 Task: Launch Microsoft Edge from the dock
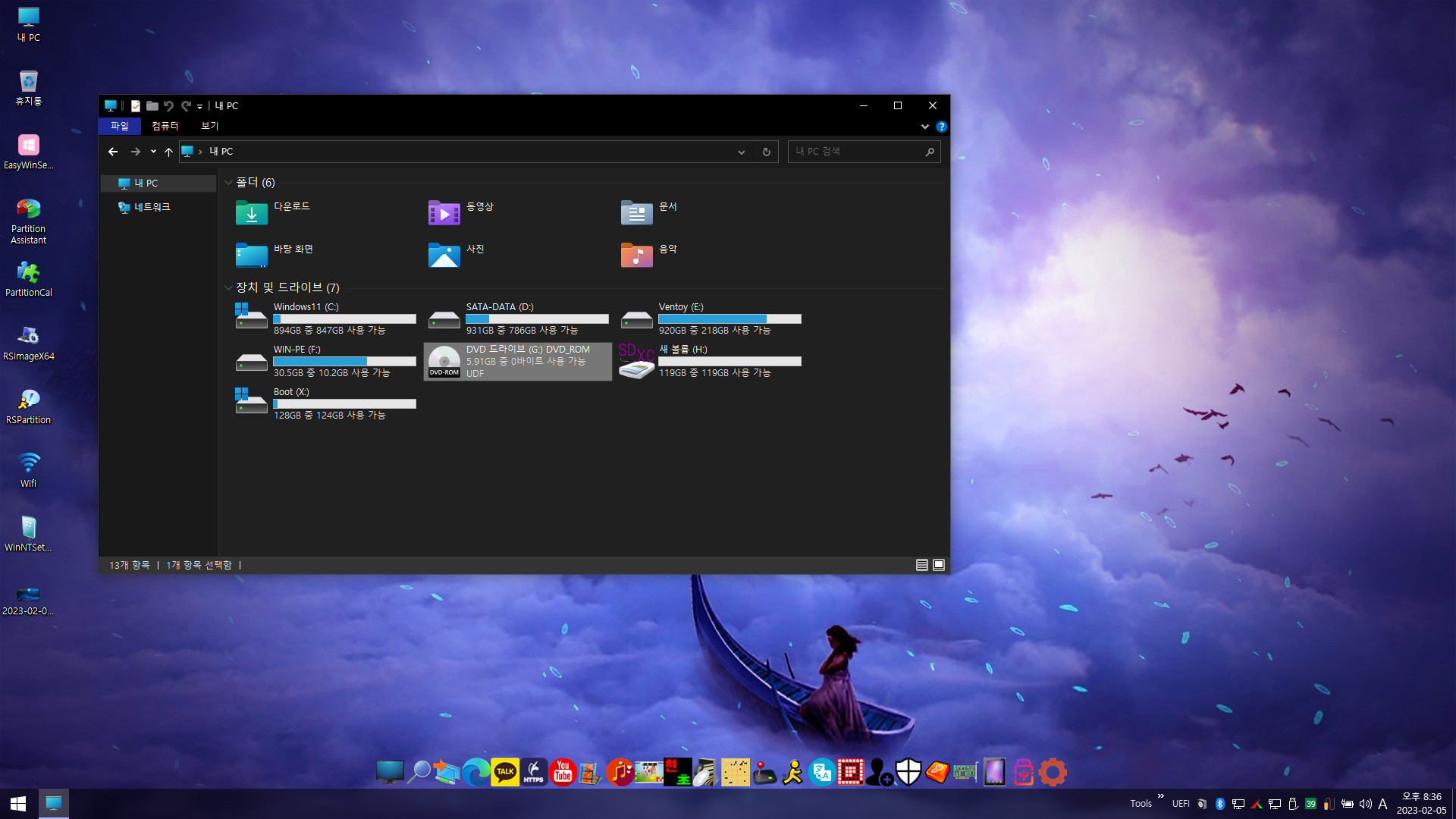pos(476,772)
